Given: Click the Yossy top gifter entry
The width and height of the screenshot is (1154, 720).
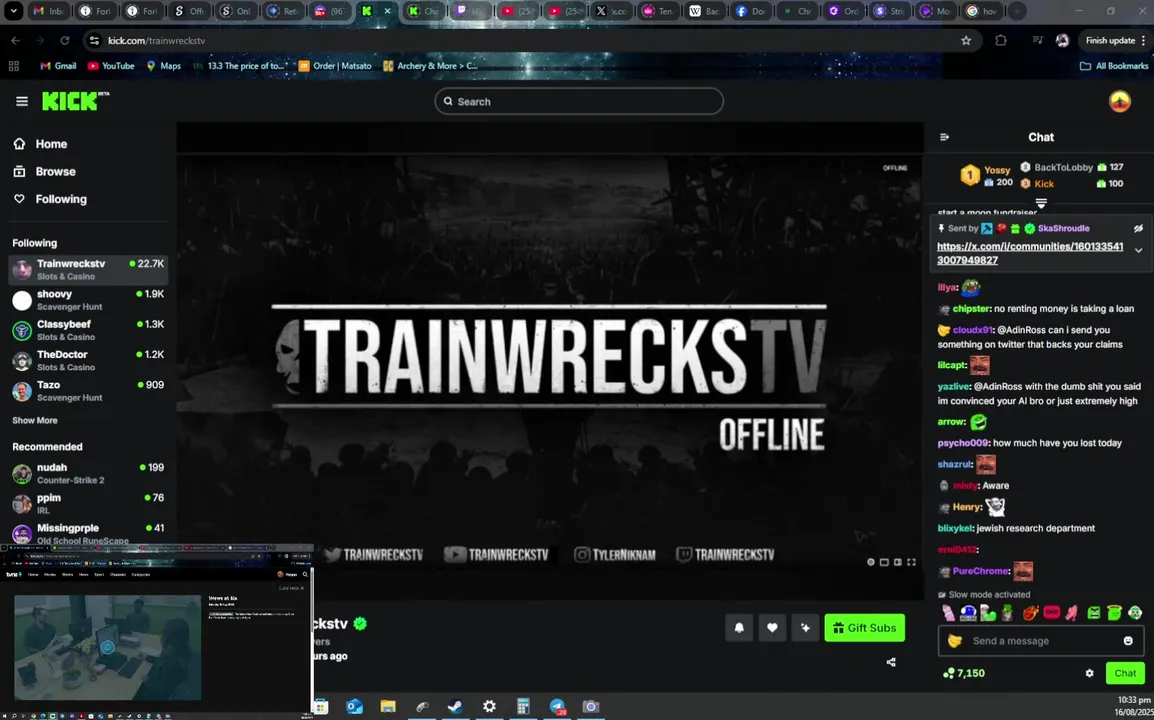Looking at the screenshot, I should pyautogui.click(x=986, y=175).
